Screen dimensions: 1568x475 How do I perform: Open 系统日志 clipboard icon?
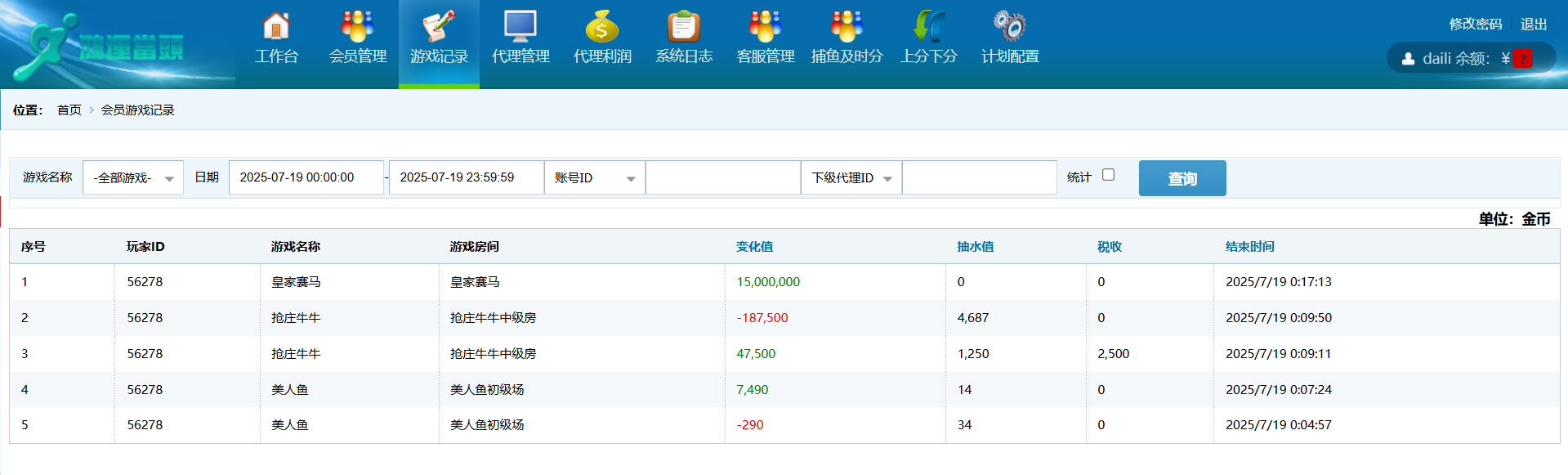pos(683,27)
